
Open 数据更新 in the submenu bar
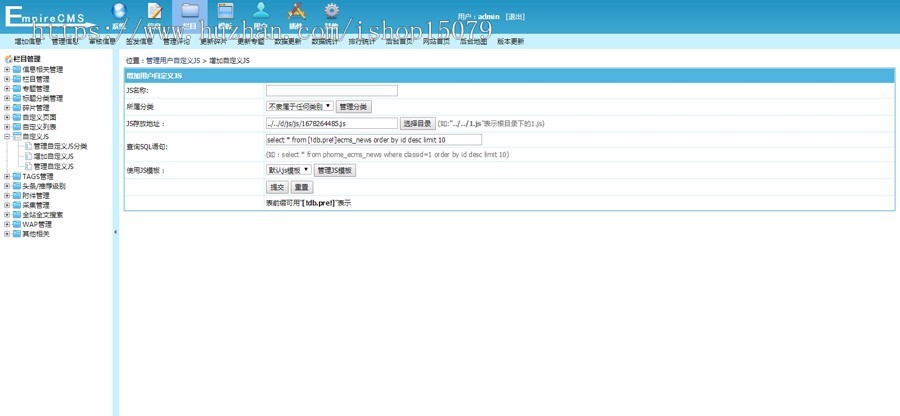coord(288,41)
